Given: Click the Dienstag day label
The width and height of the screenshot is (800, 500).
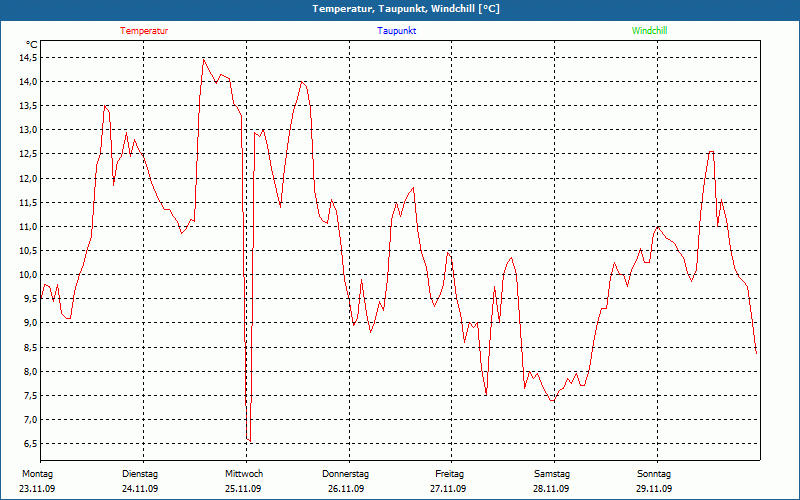Looking at the screenshot, I should 140,474.
